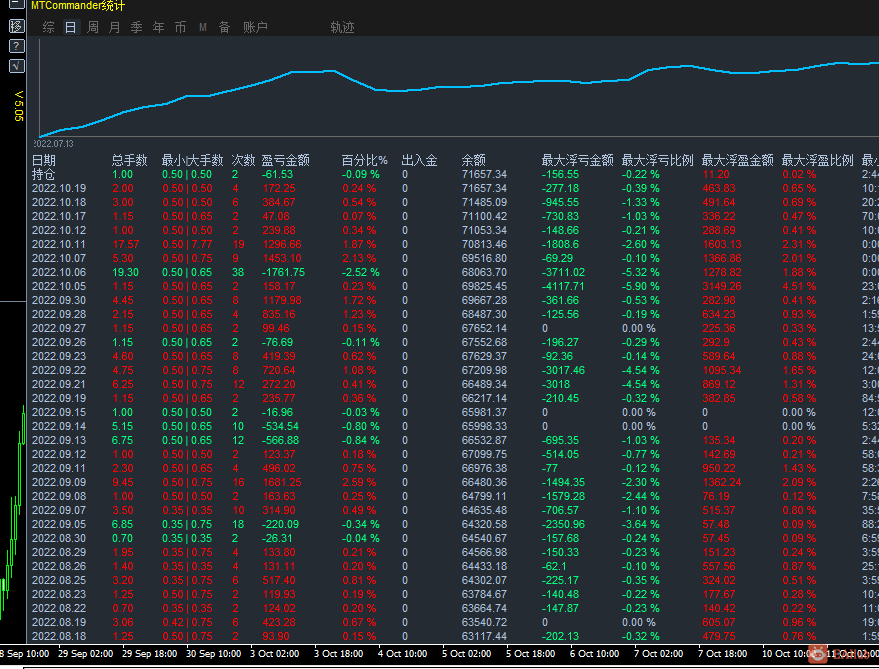Open the 年 yearly tab
Screen dimensions: 879x669
click(159, 27)
